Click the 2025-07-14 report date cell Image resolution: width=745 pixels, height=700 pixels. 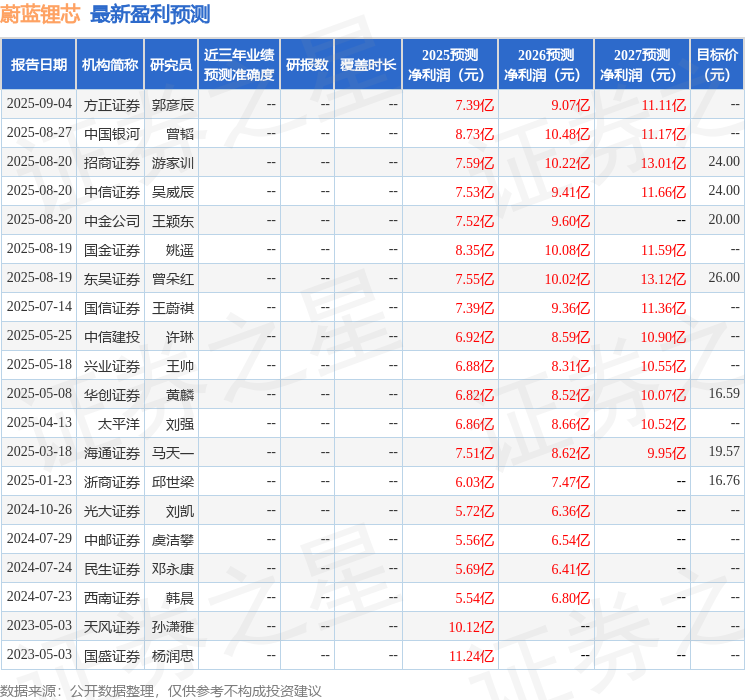pos(39,307)
